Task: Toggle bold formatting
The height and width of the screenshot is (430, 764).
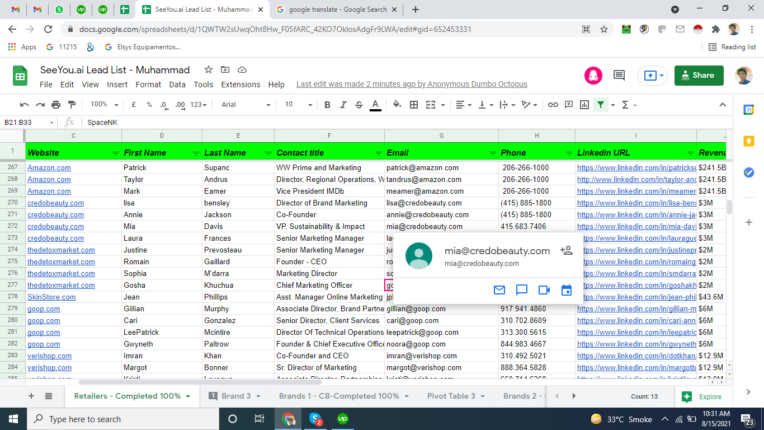Action: [327, 105]
